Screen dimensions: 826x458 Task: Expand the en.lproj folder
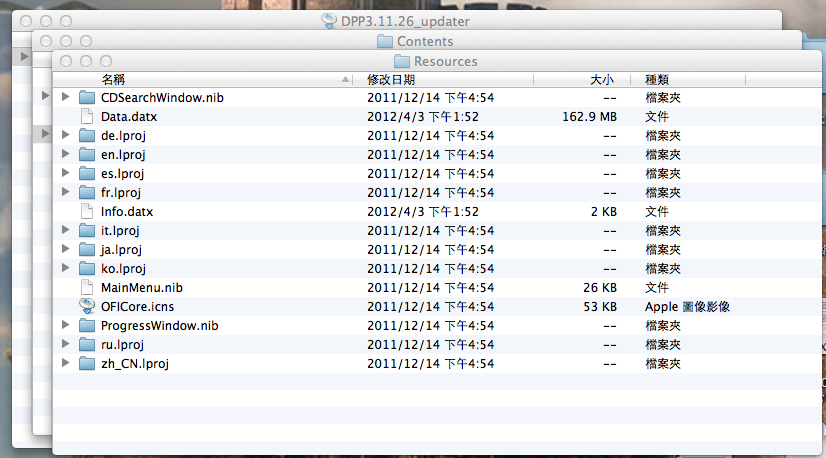(x=65, y=154)
